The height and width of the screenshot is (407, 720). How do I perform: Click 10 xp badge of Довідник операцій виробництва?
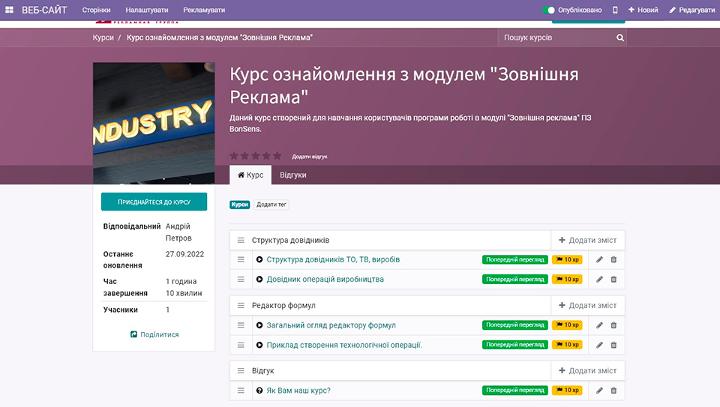coord(567,279)
